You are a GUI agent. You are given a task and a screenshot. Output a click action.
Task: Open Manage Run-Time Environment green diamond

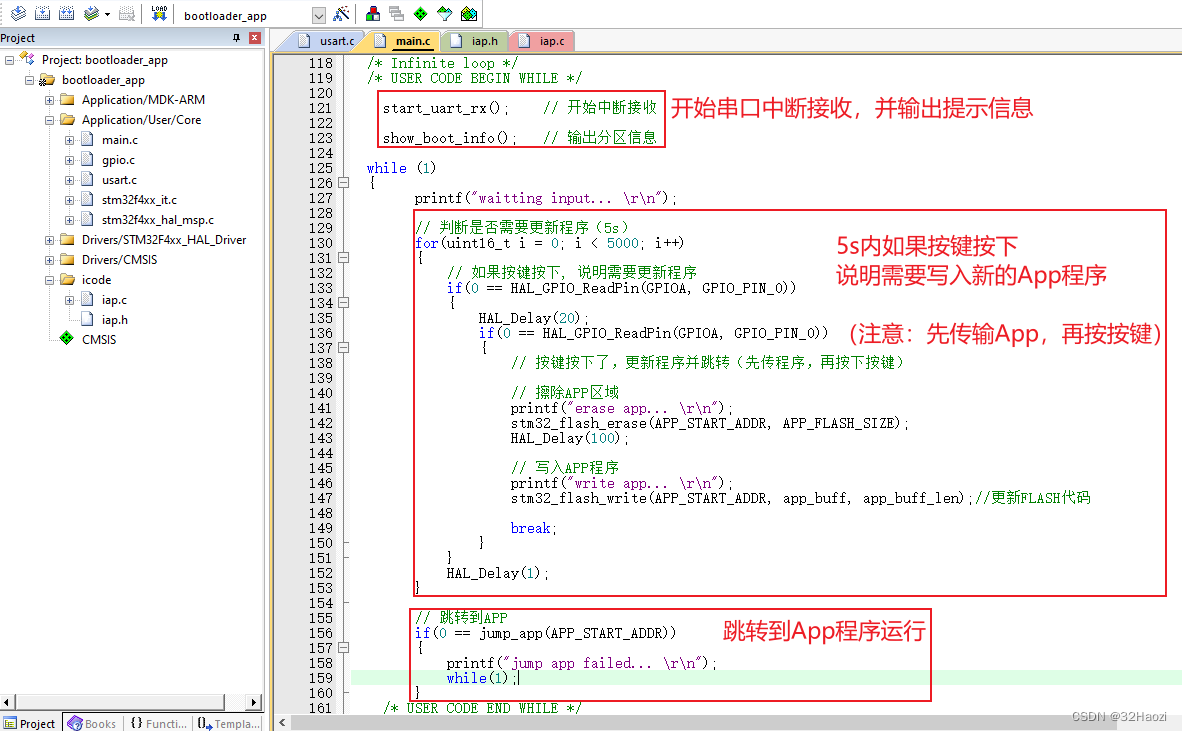pyautogui.click(x=420, y=14)
